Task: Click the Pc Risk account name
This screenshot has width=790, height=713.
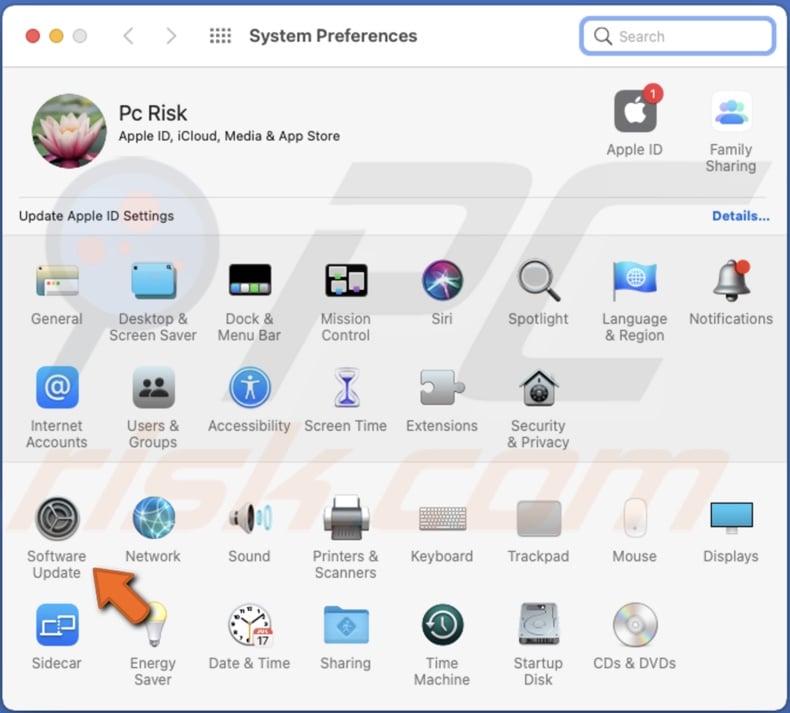Action: pos(153,113)
